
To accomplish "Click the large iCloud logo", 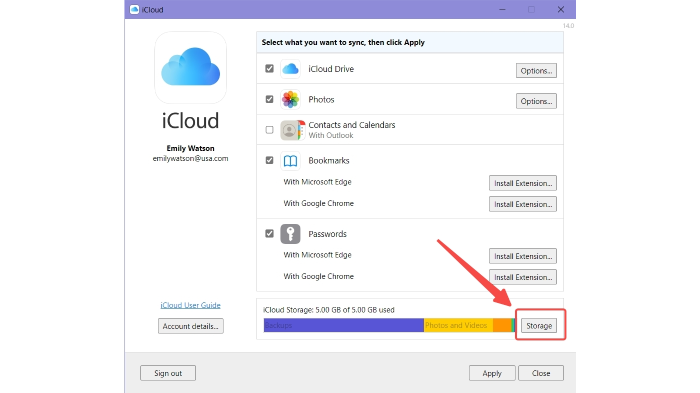I will (x=191, y=67).
